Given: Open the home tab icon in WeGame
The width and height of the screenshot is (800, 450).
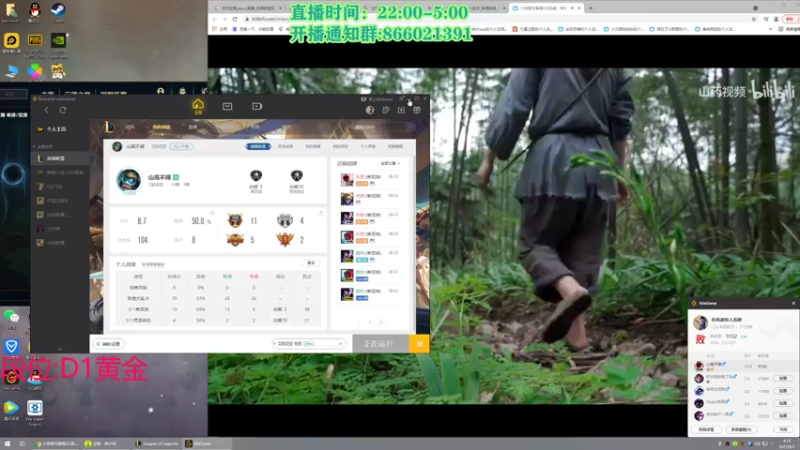Looking at the screenshot, I should (198, 106).
